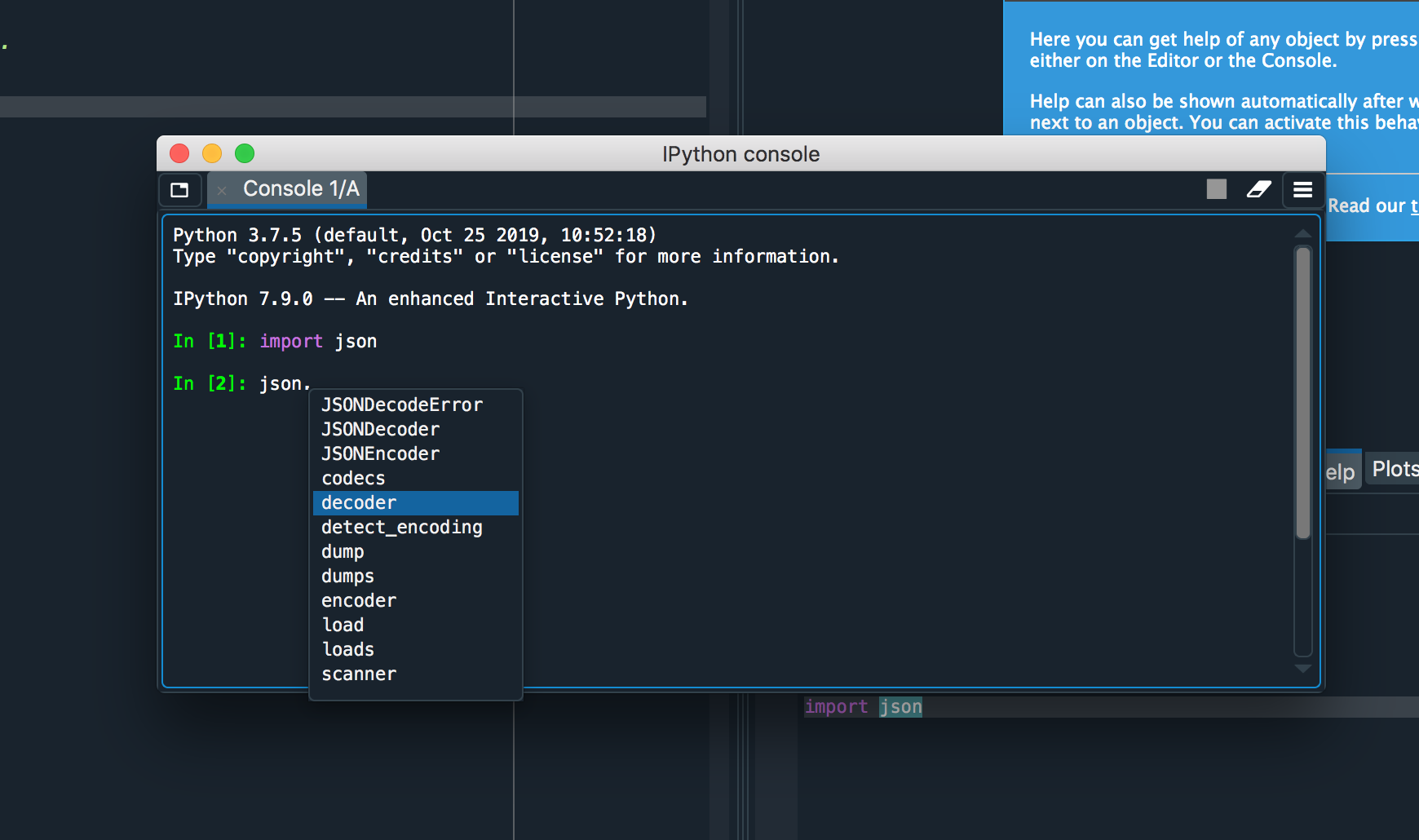
Task: Clear variables using the eraser icon
Action: pos(1259,189)
